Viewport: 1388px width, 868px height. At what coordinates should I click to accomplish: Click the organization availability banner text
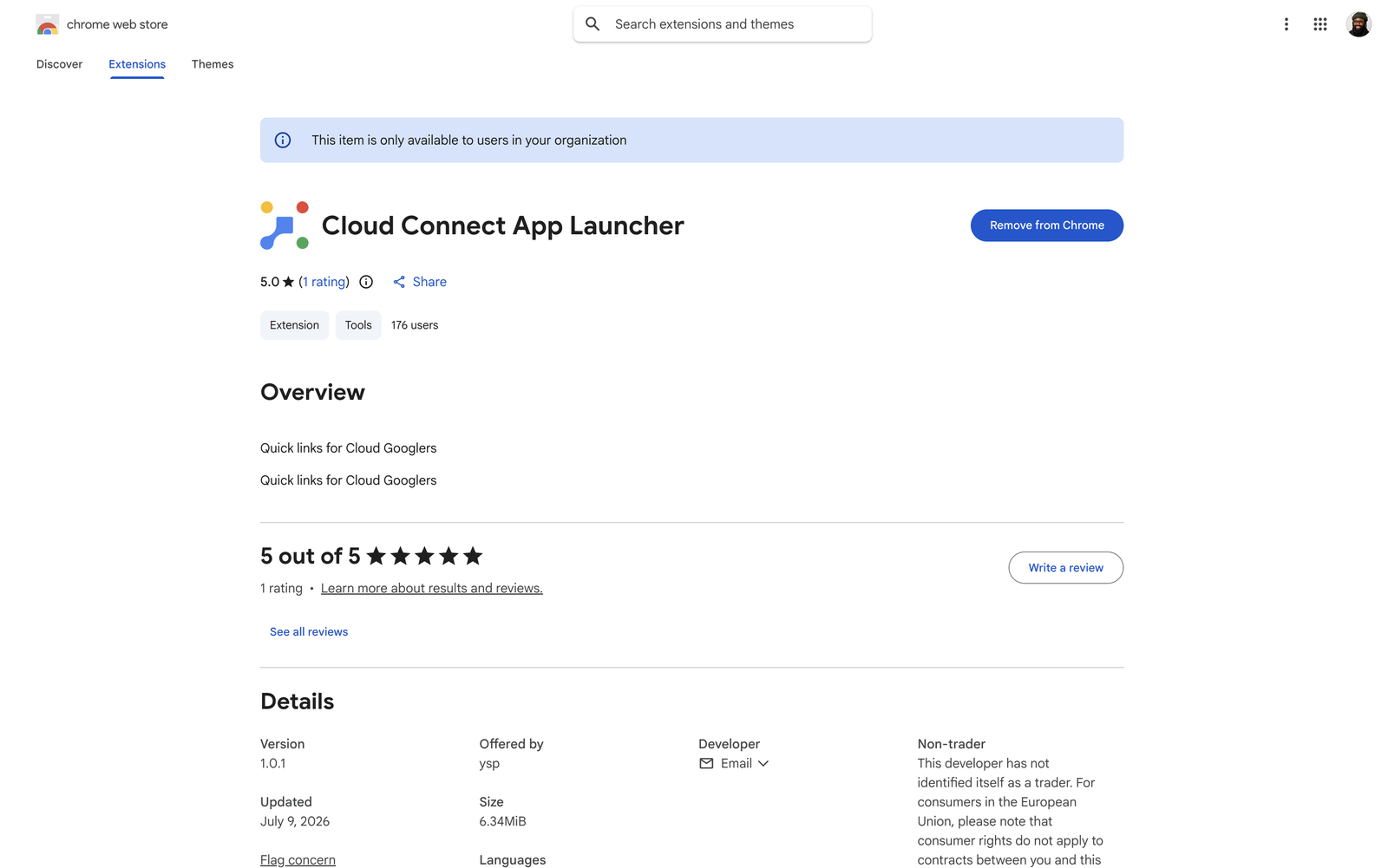(469, 140)
